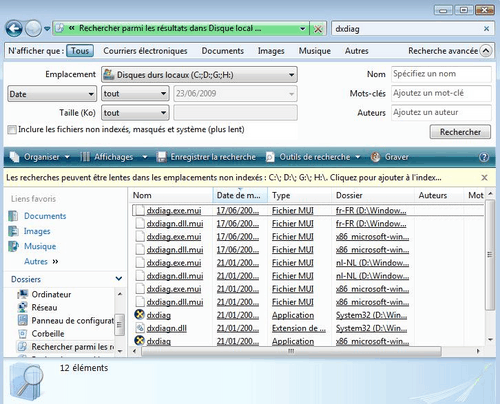Open the Musique favorite link

point(40,246)
